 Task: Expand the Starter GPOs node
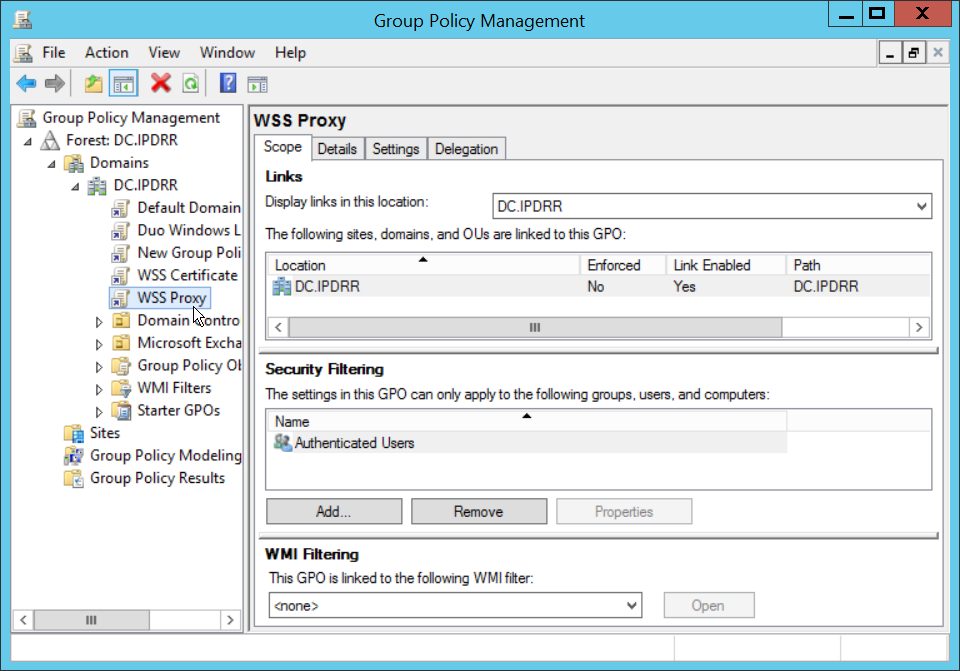click(99, 411)
